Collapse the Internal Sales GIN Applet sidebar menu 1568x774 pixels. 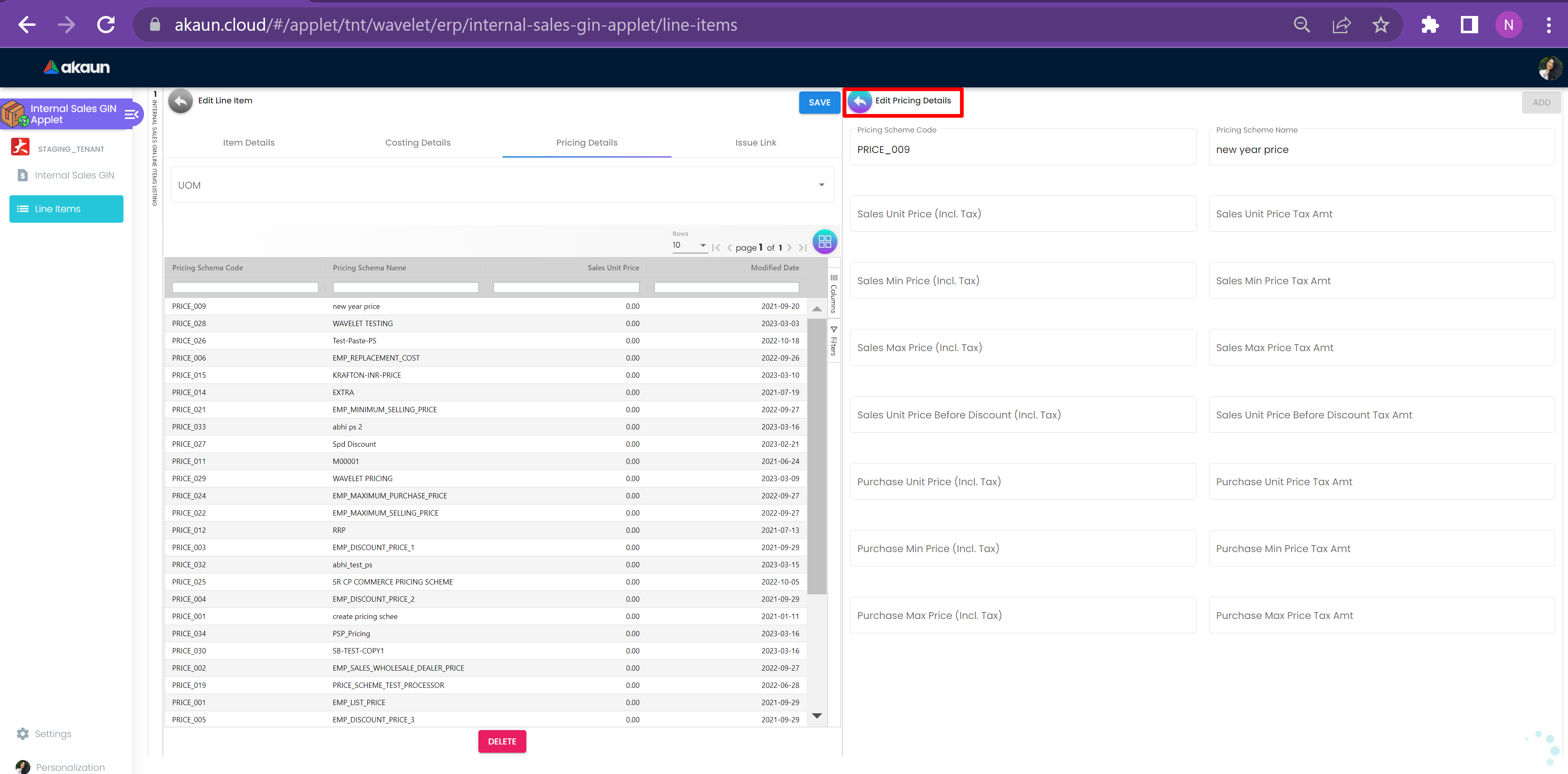[x=131, y=114]
